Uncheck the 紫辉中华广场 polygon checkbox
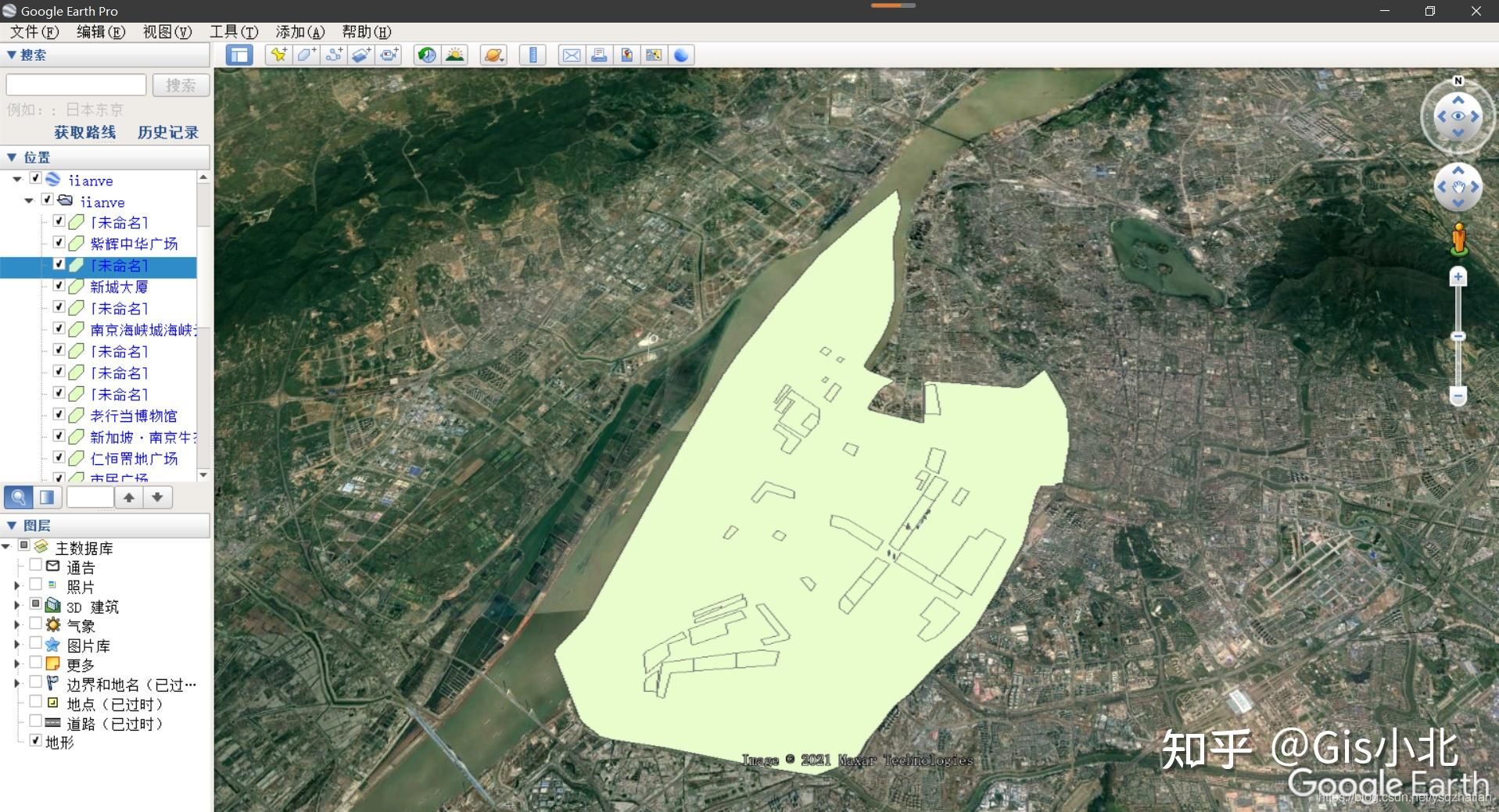The width and height of the screenshot is (1499, 812). (x=59, y=242)
